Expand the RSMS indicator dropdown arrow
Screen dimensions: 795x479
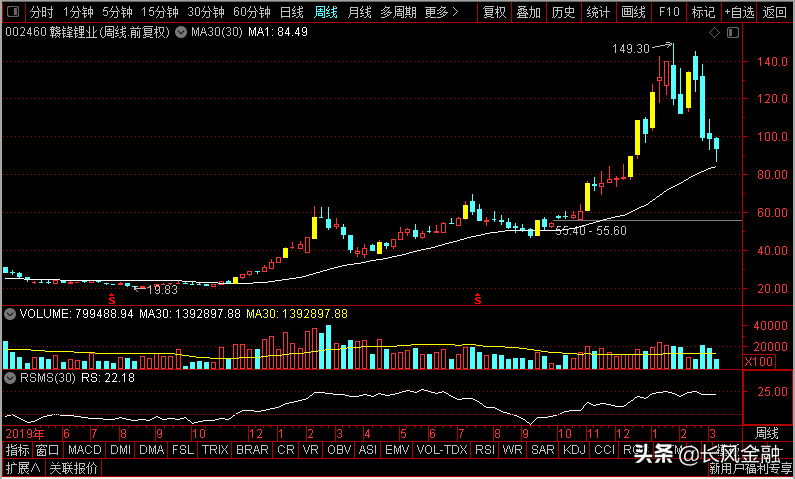coord(9,378)
